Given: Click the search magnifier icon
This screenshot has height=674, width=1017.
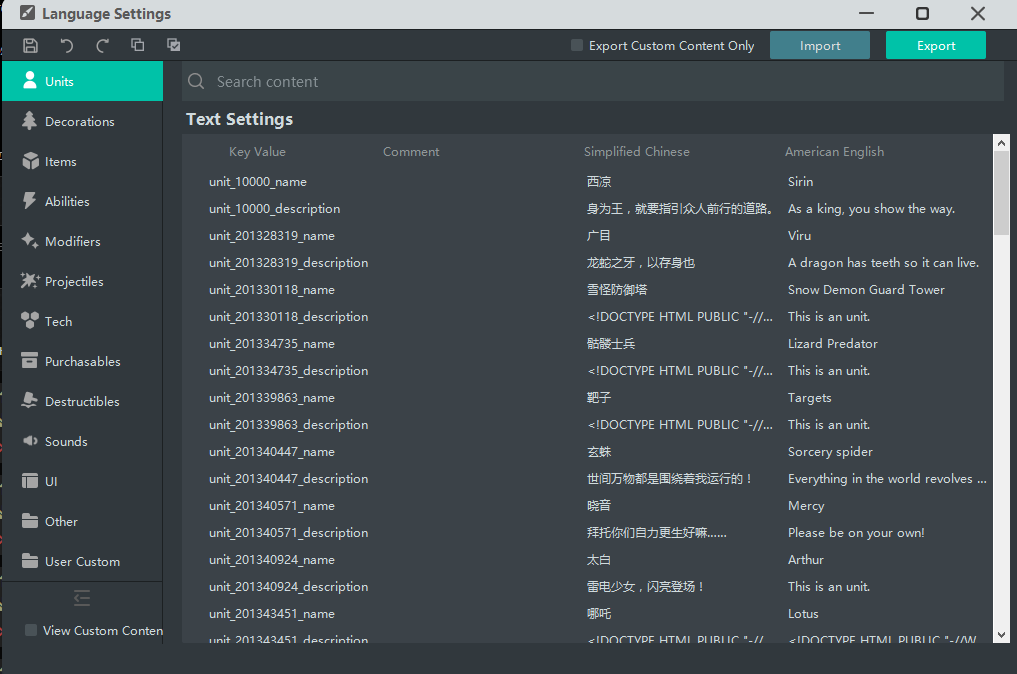Looking at the screenshot, I should tap(197, 82).
